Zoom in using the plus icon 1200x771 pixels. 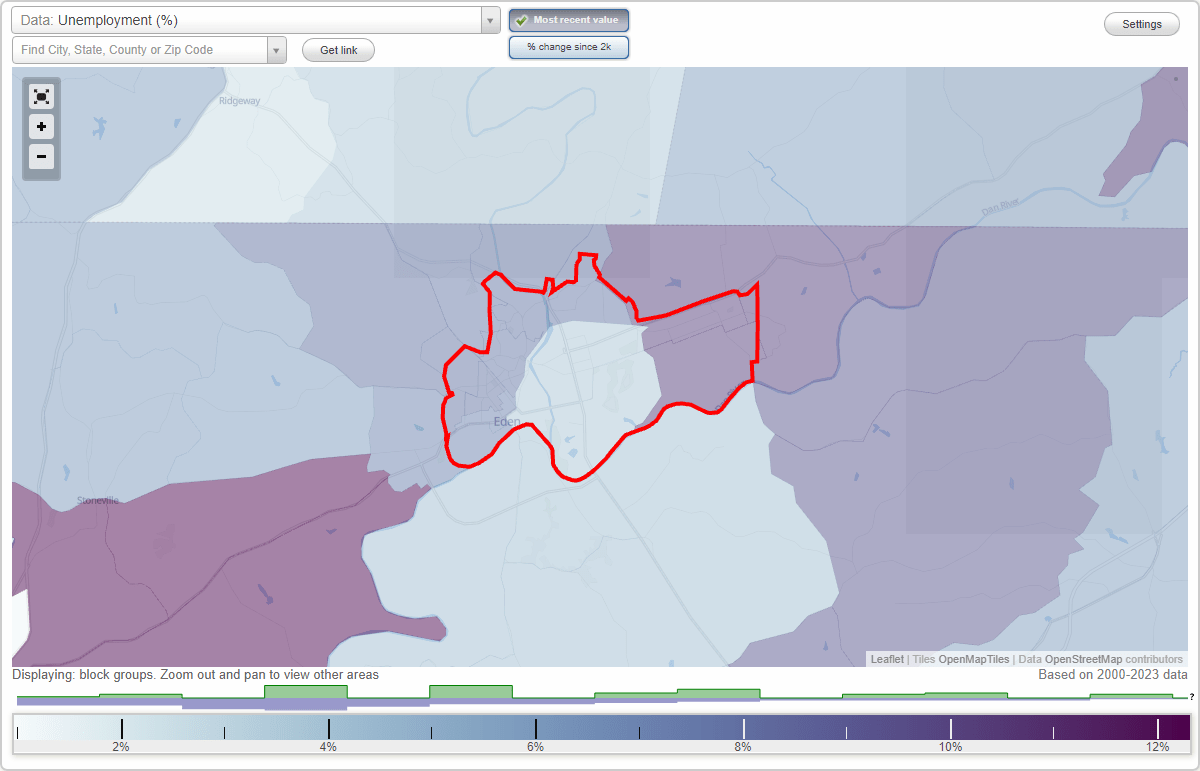[x=41, y=127]
